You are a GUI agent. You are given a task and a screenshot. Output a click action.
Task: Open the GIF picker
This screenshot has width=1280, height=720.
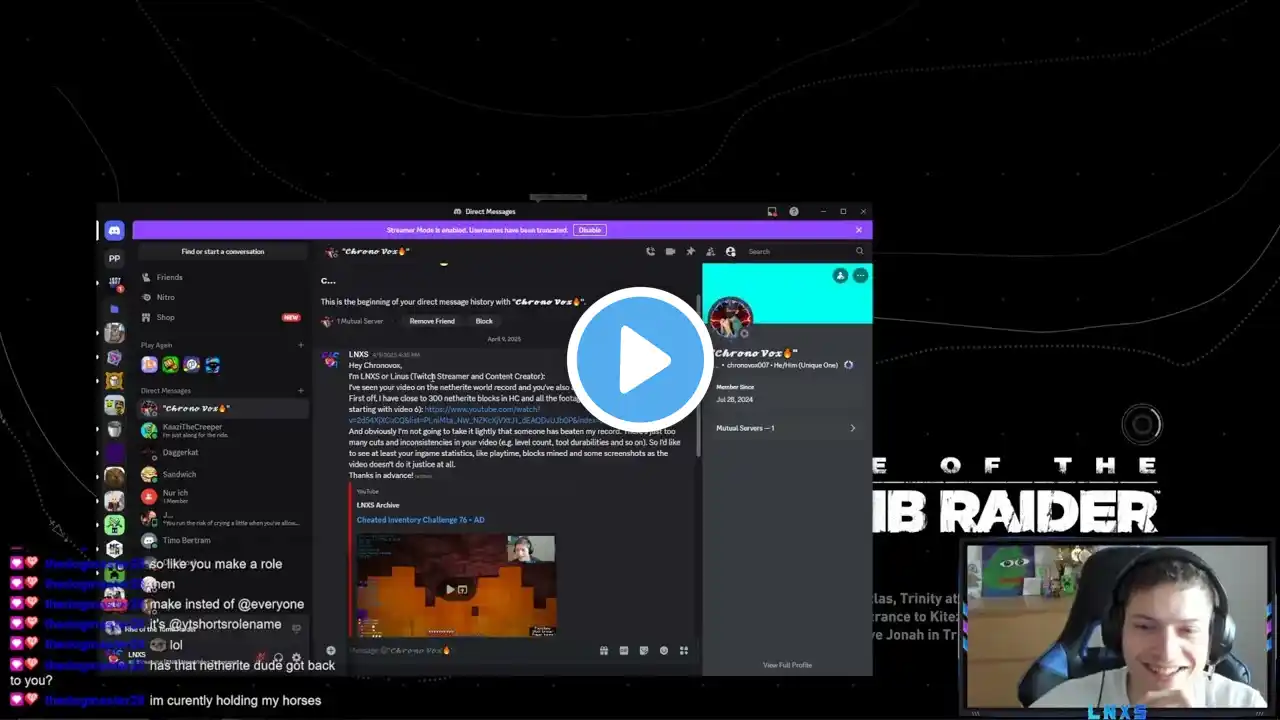pyautogui.click(x=624, y=650)
